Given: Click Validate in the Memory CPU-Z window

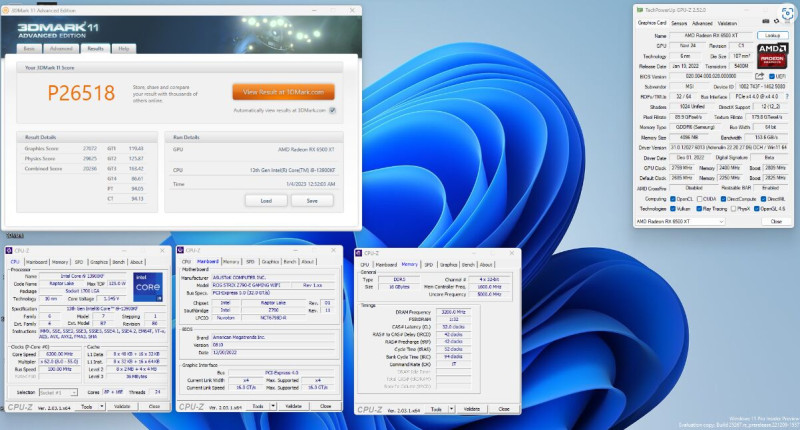Looking at the screenshot, I should click(x=471, y=409).
